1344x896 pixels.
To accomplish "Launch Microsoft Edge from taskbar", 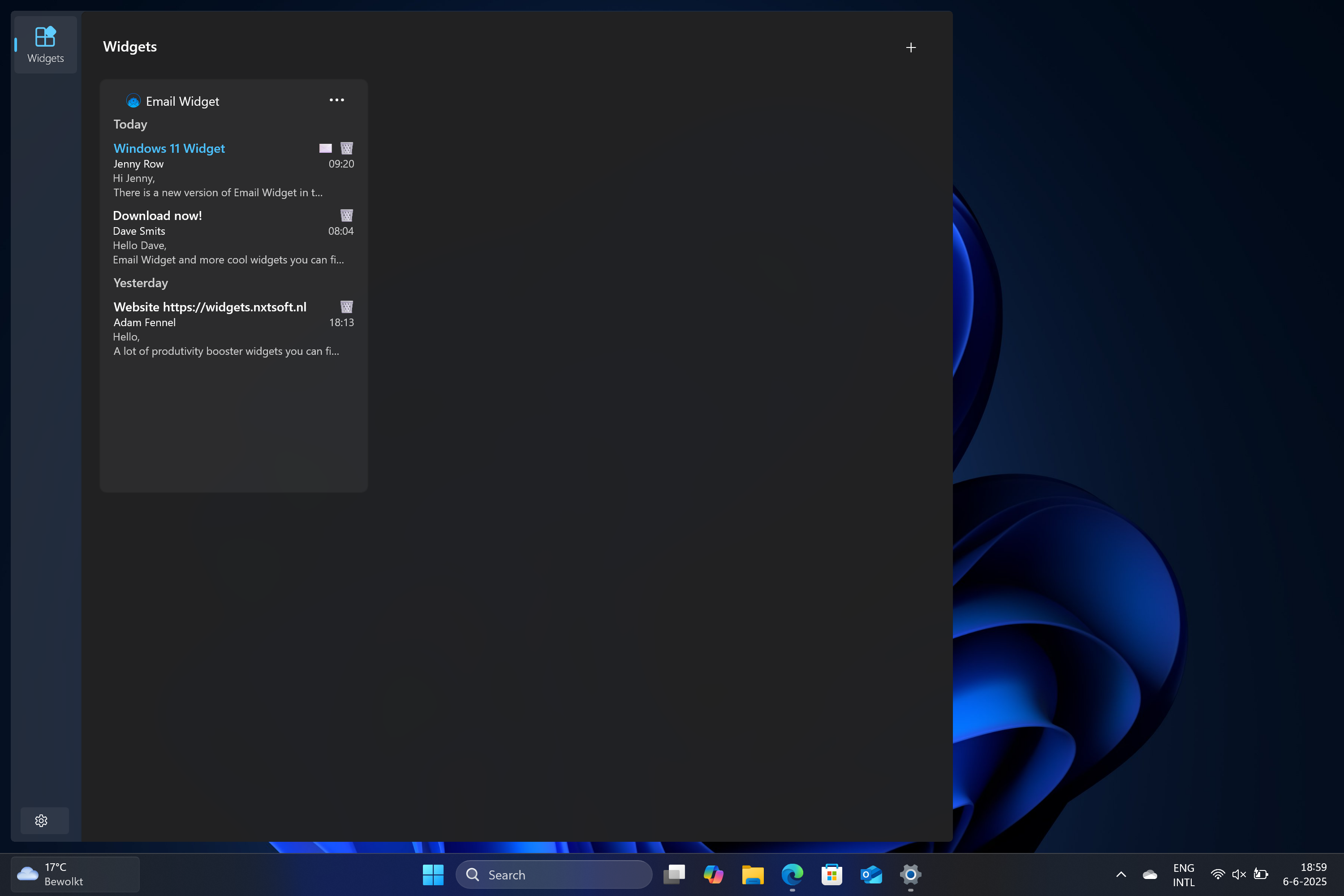I will [x=792, y=874].
